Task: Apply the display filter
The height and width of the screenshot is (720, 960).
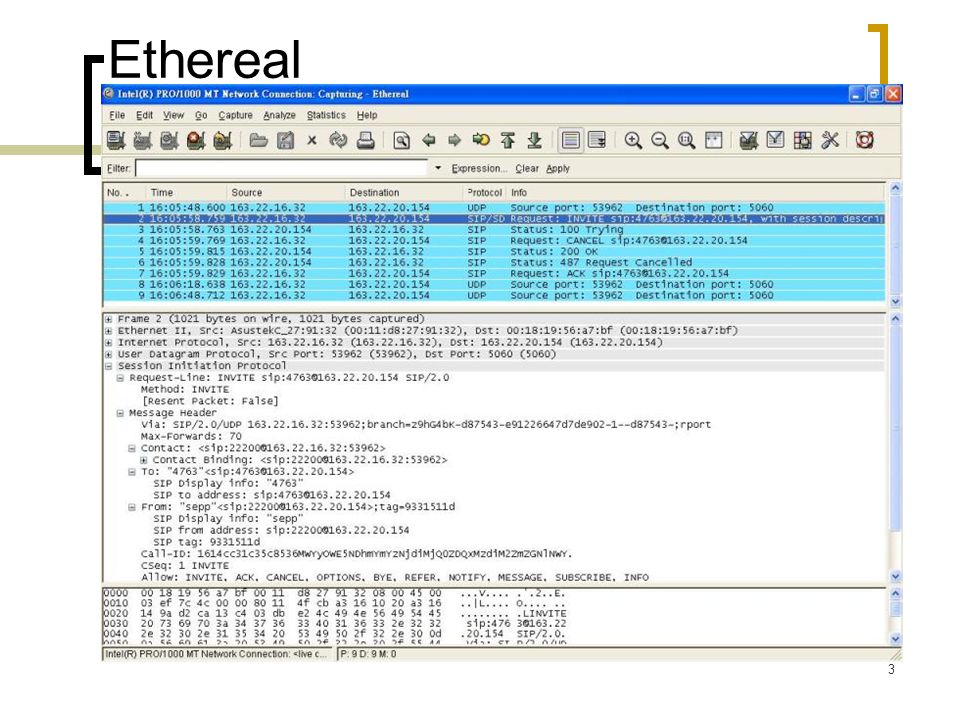Action: (558, 168)
